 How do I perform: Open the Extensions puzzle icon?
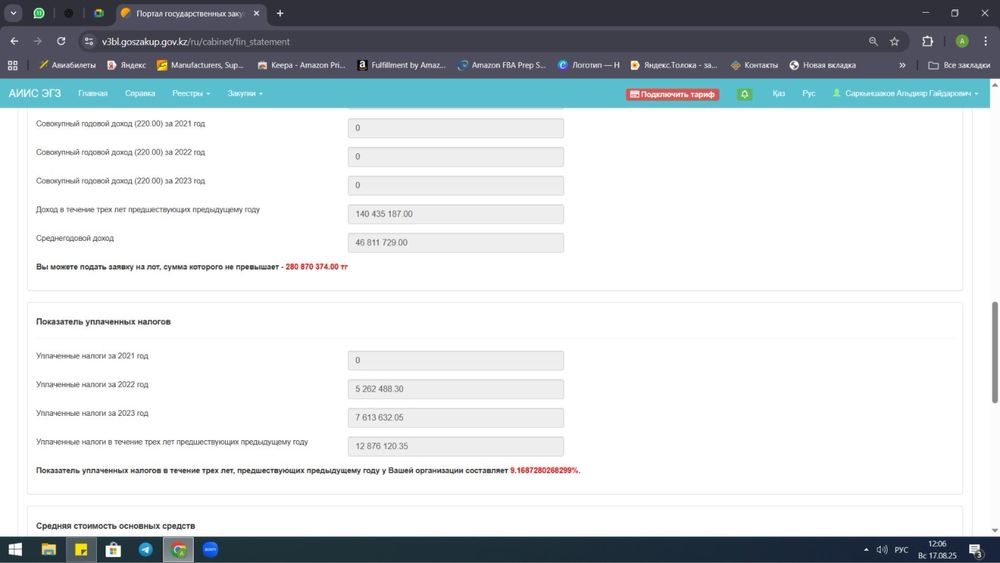click(927, 41)
